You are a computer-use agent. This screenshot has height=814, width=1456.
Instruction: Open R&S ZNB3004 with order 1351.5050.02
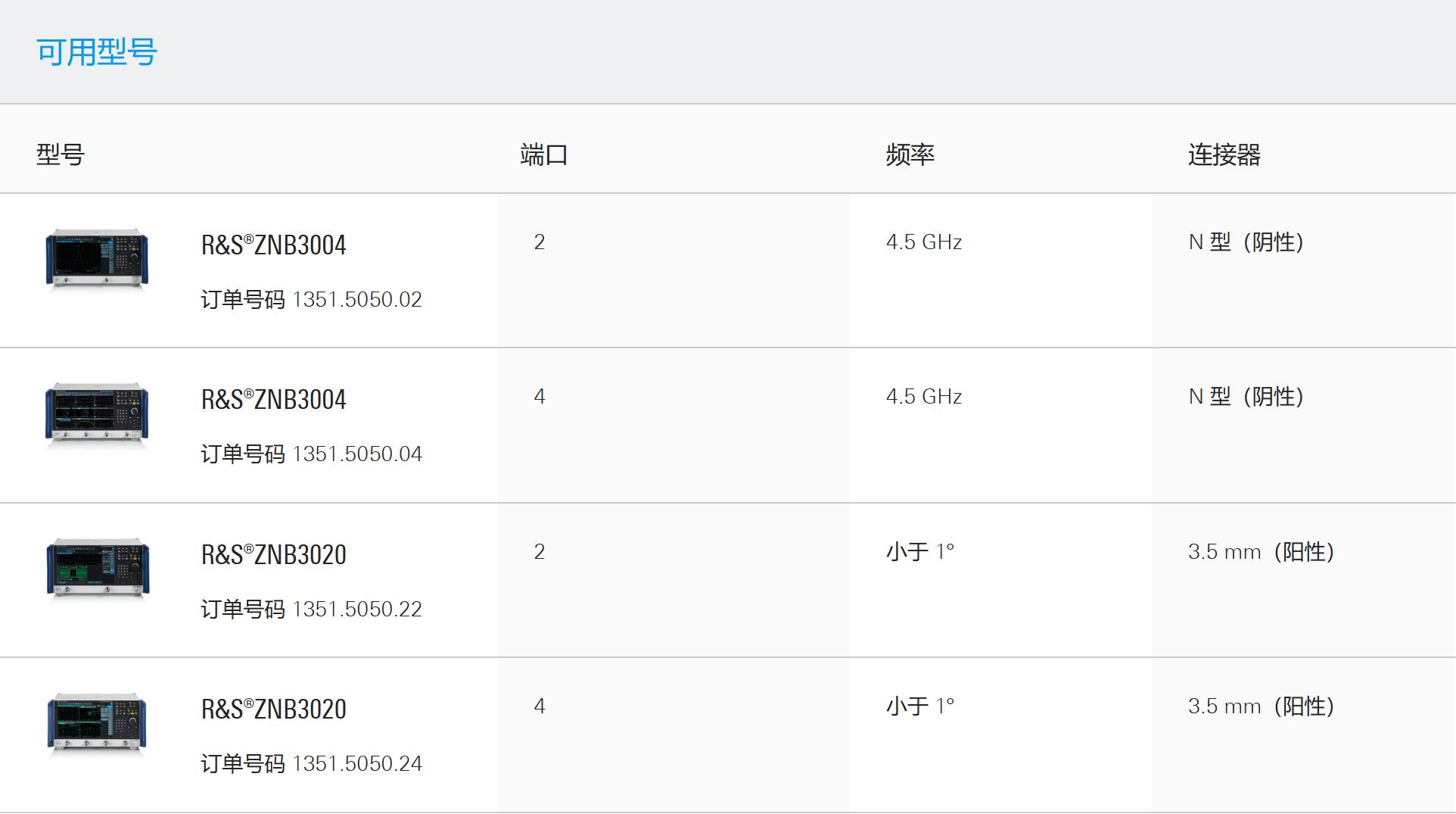pyautogui.click(x=273, y=245)
